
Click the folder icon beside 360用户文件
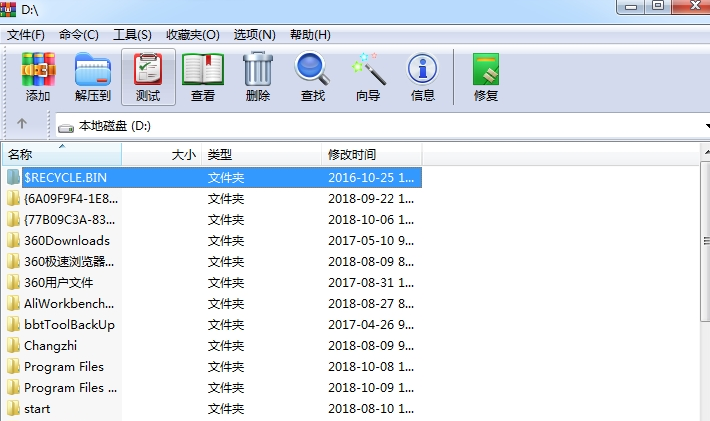pyautogui.click(x=14, y=282)
